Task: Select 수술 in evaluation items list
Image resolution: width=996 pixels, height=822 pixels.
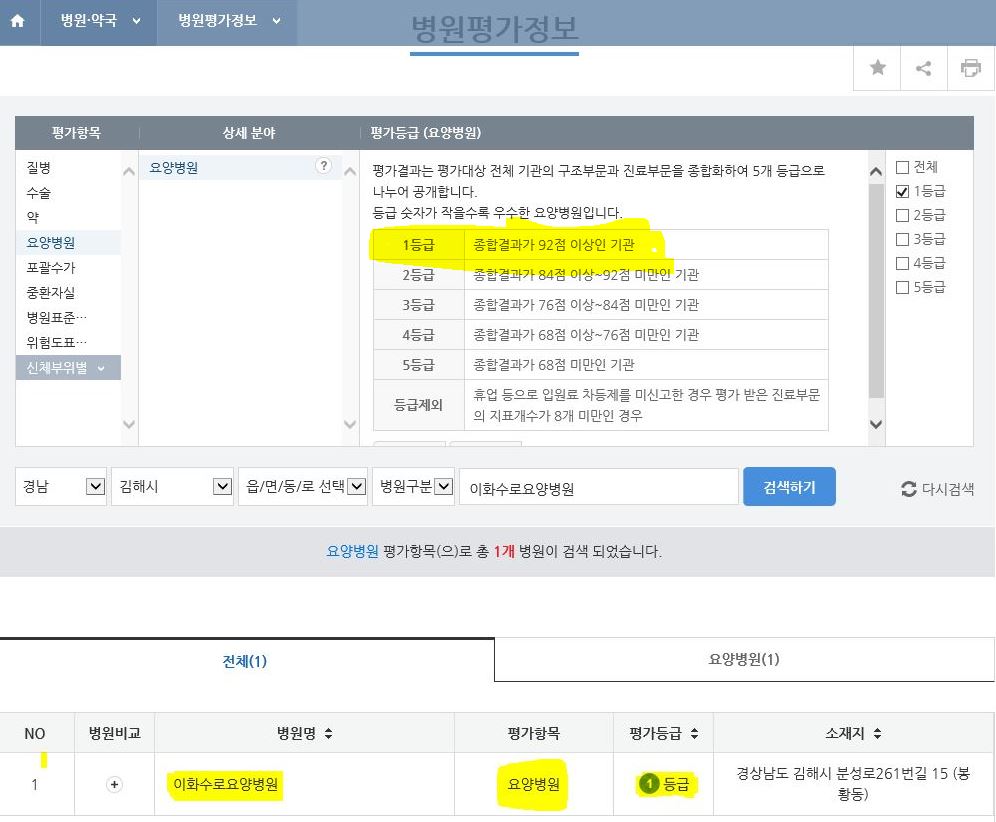Action: [39, 193]
